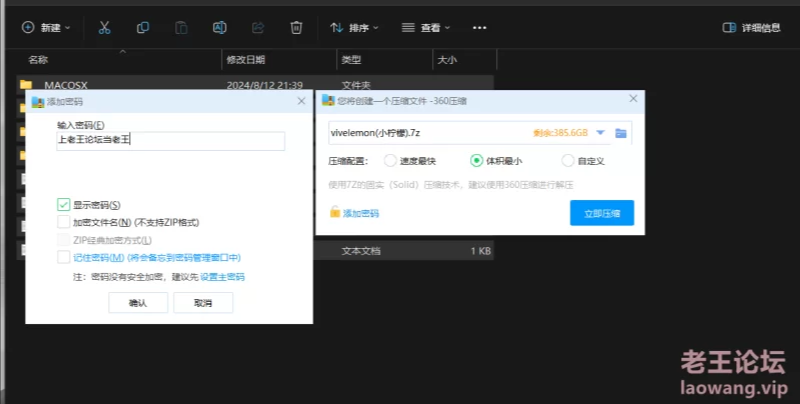Click the 剩余:385.6GB free space label
The height and width of the screenshot is (404, 800).
click(560, 133)
